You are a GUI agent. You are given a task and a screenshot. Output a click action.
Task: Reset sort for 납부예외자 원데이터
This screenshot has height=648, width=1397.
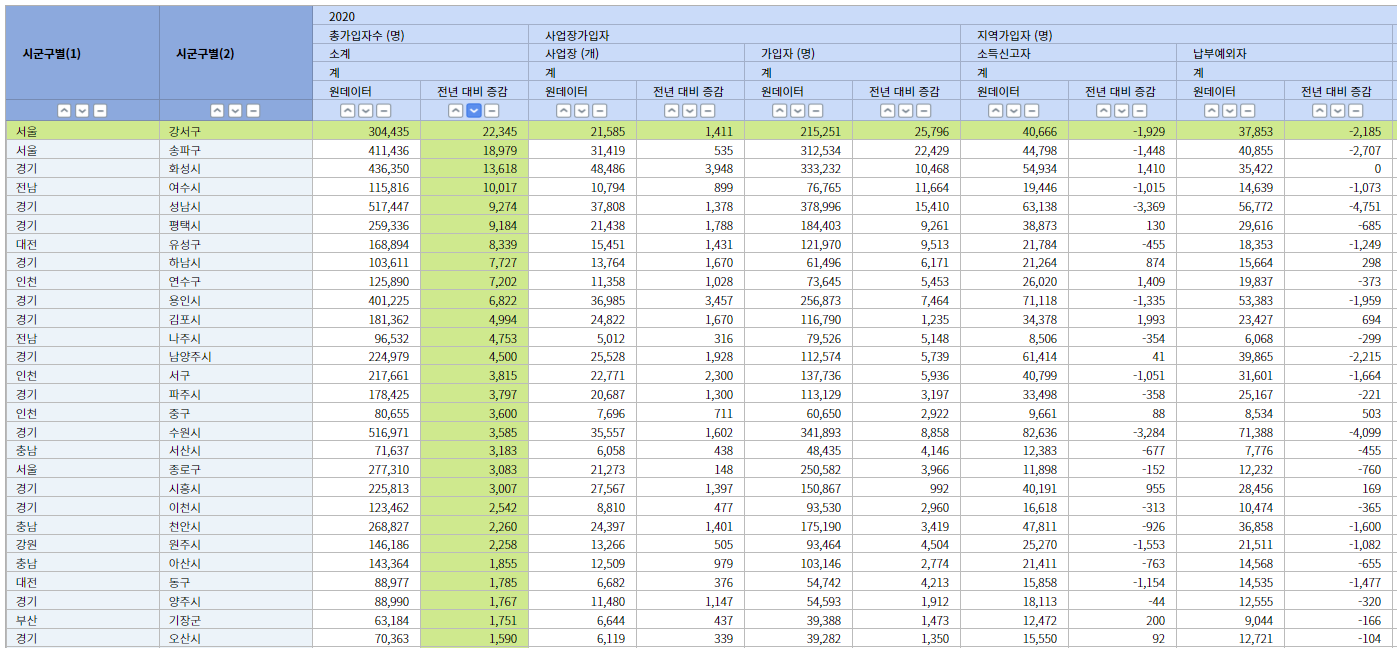pyautogui.click(x=1248, y=111)
